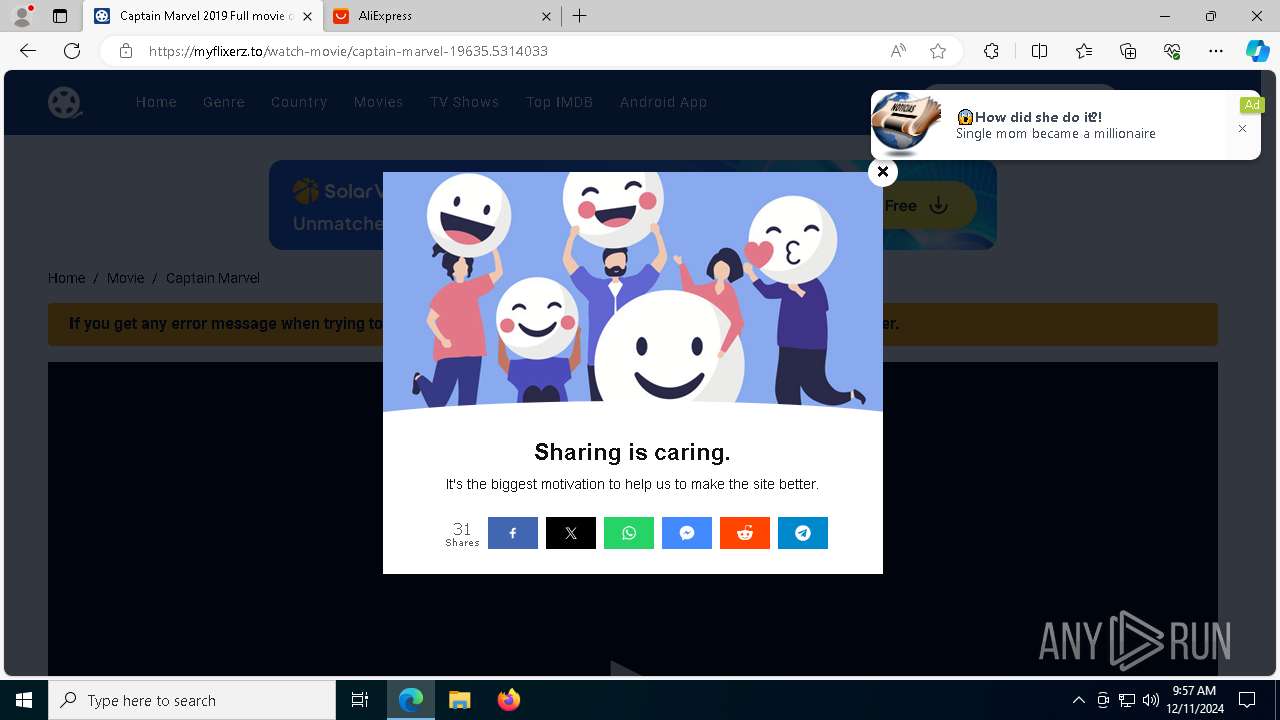Open Task View on taskbar
The image size is (1280, 720).
click(x=360, y=700)
